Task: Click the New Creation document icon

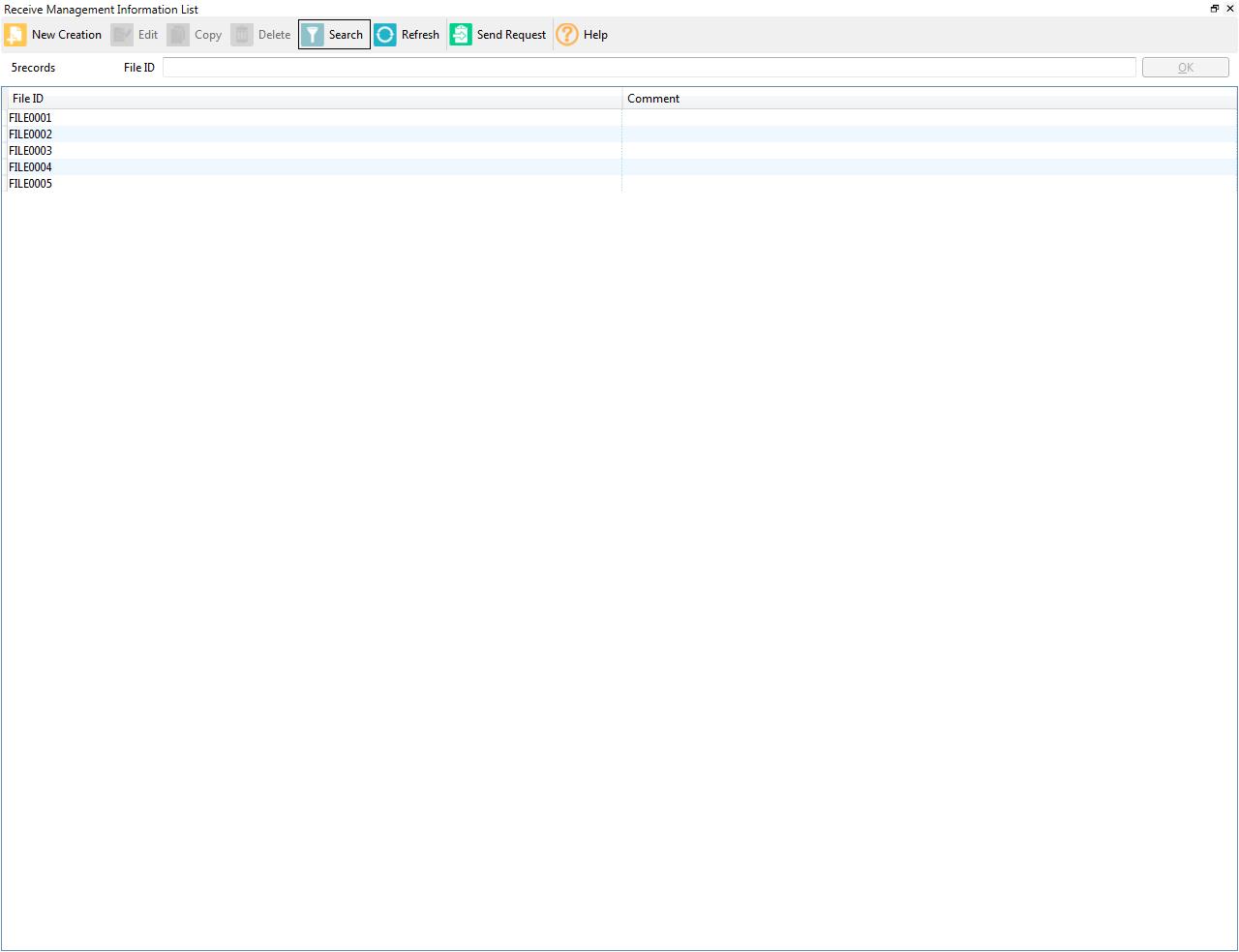Action: pyautogui.click(x=15, y=35)
